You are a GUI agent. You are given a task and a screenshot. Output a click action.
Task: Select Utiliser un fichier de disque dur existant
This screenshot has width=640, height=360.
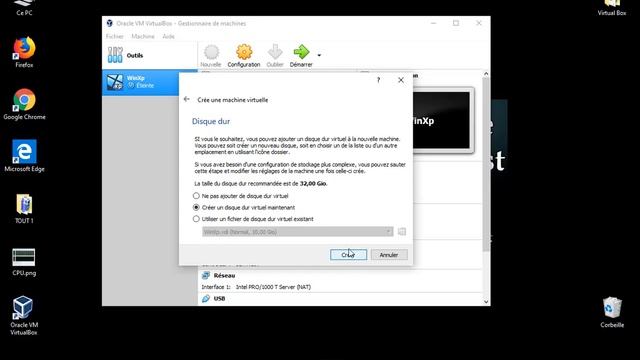tap(253, 219)
